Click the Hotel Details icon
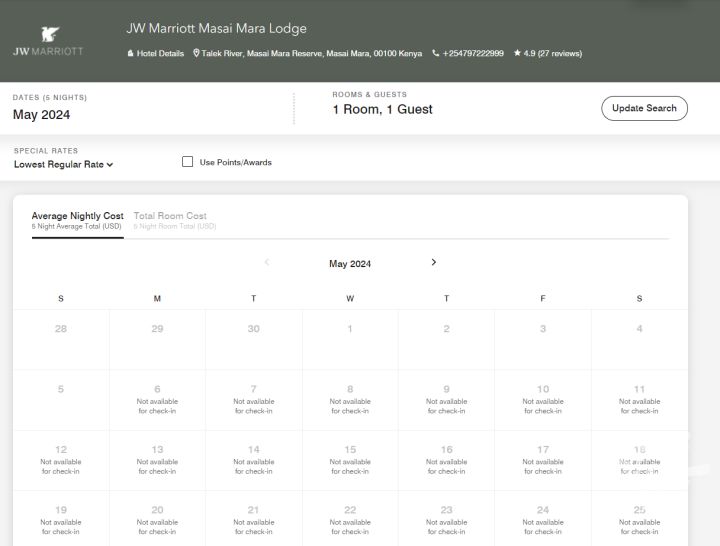720x546 pixels. pyautogui.click(x=130, y=53)
